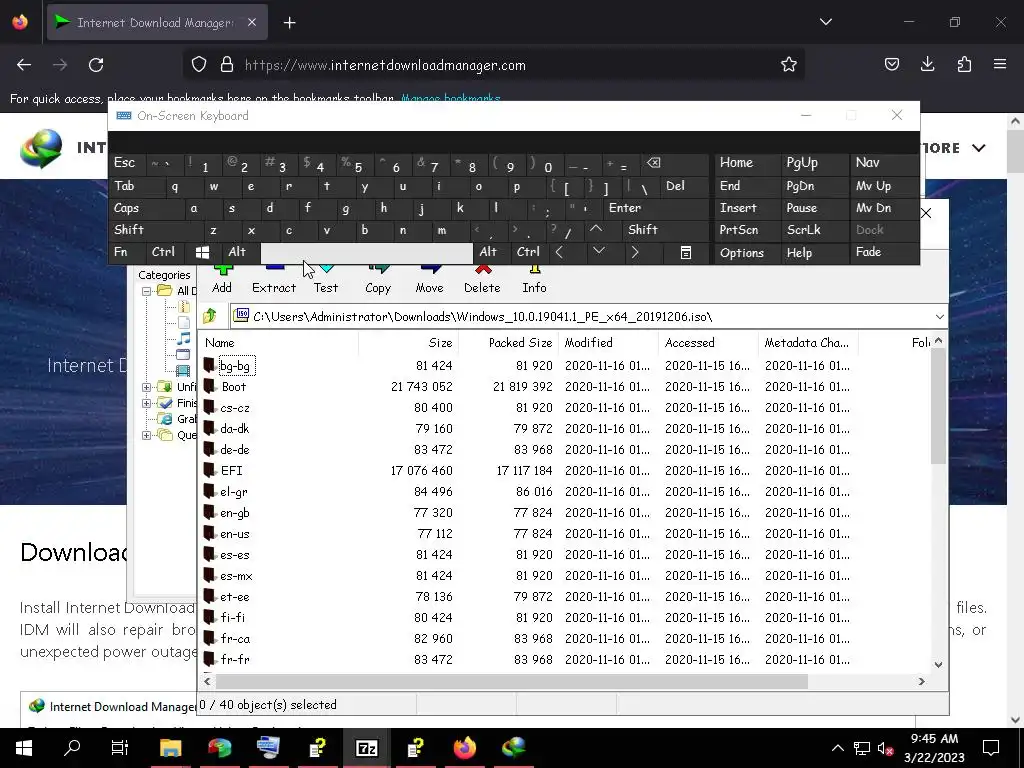Click the Help key on On-Screen Keyboard

click(815, 252)
